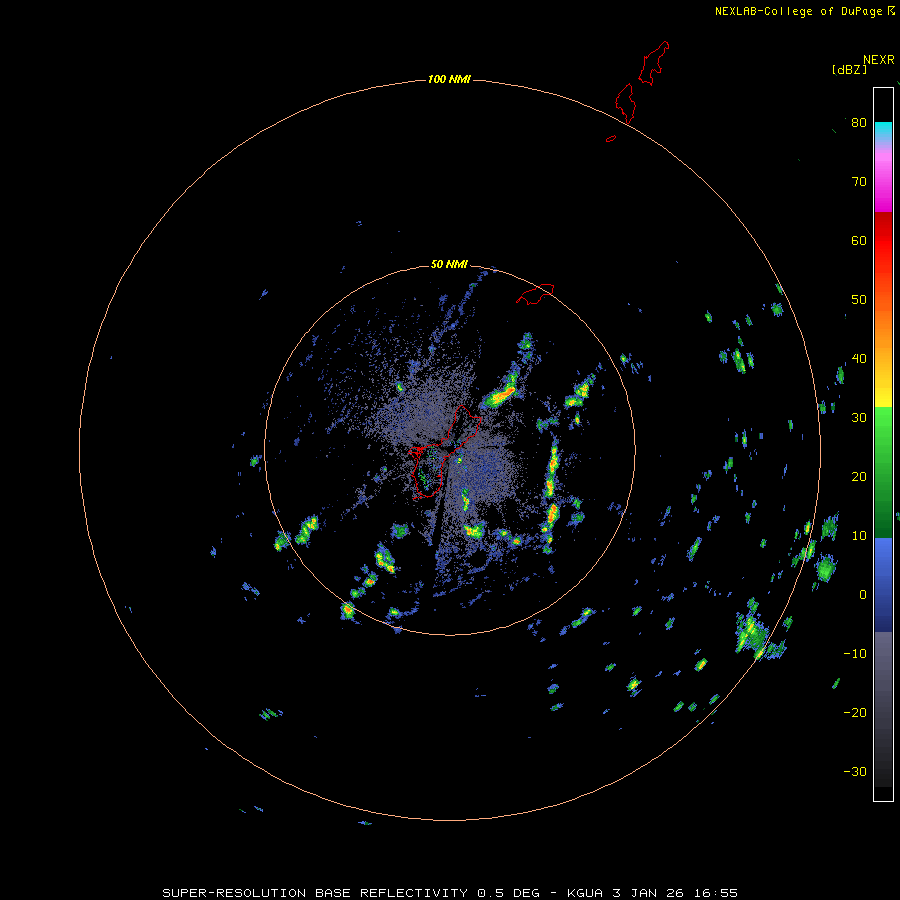Screen dimensions: 900x900
Task: Click the 10 value on the dBZ scale
Action: pyautogui.click(x=859, y=536)
